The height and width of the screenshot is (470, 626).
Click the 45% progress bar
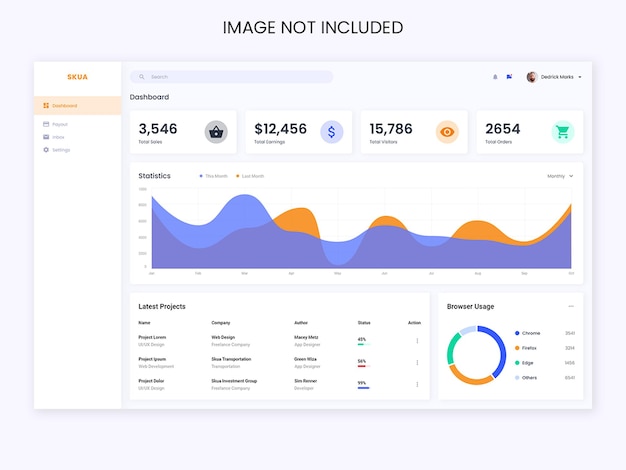(364, 344)
